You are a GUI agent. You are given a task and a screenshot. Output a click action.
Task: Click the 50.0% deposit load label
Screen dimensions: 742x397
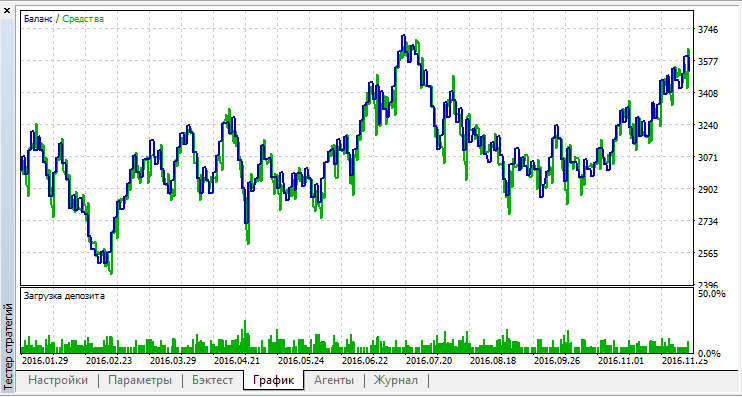(711, 294)
